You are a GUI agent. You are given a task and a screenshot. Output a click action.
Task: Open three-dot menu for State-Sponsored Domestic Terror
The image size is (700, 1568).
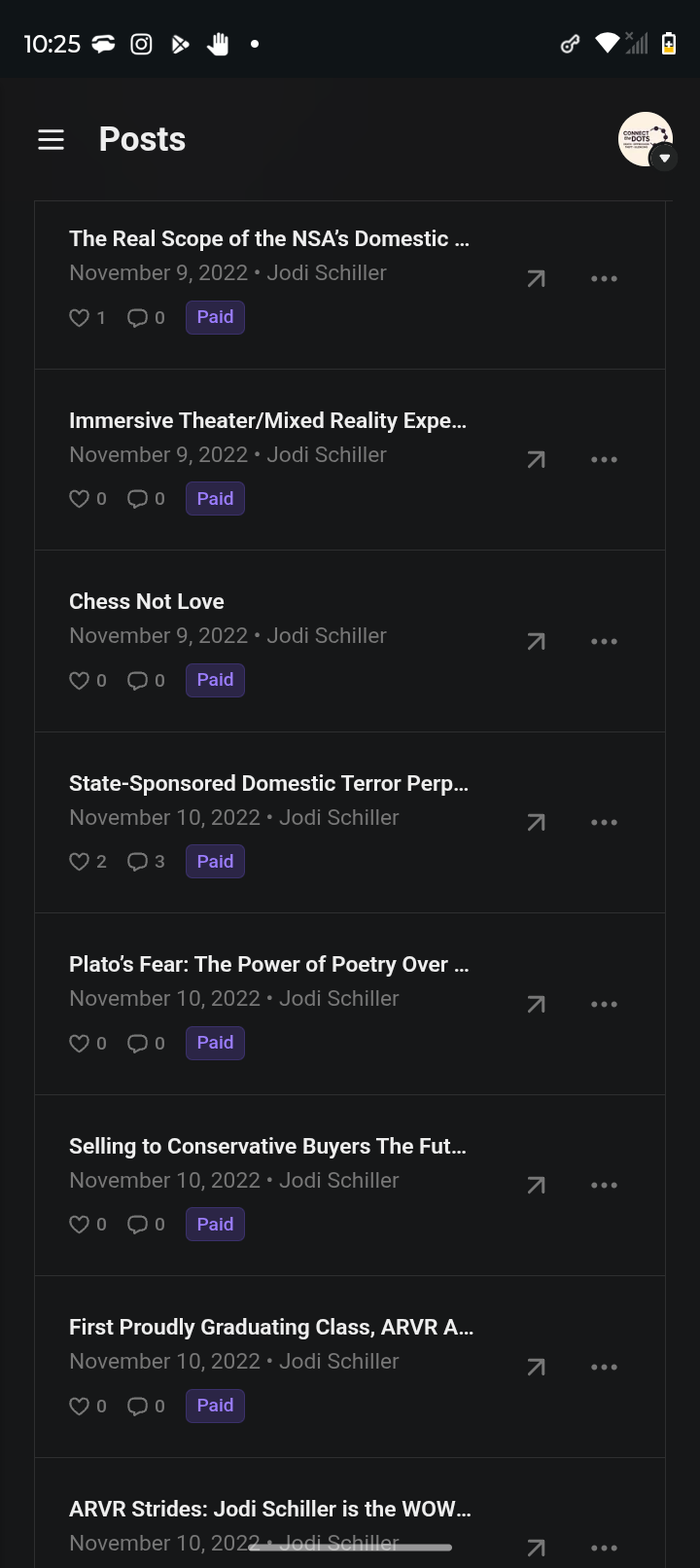[604, 823]
